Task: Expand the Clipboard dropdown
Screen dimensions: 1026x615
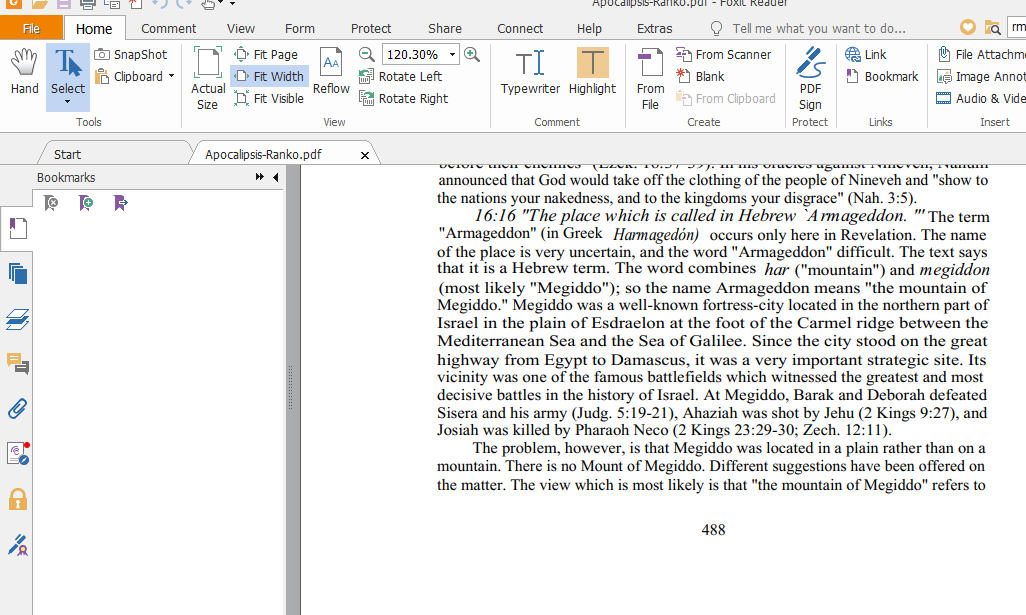Action: click(167, 76)
